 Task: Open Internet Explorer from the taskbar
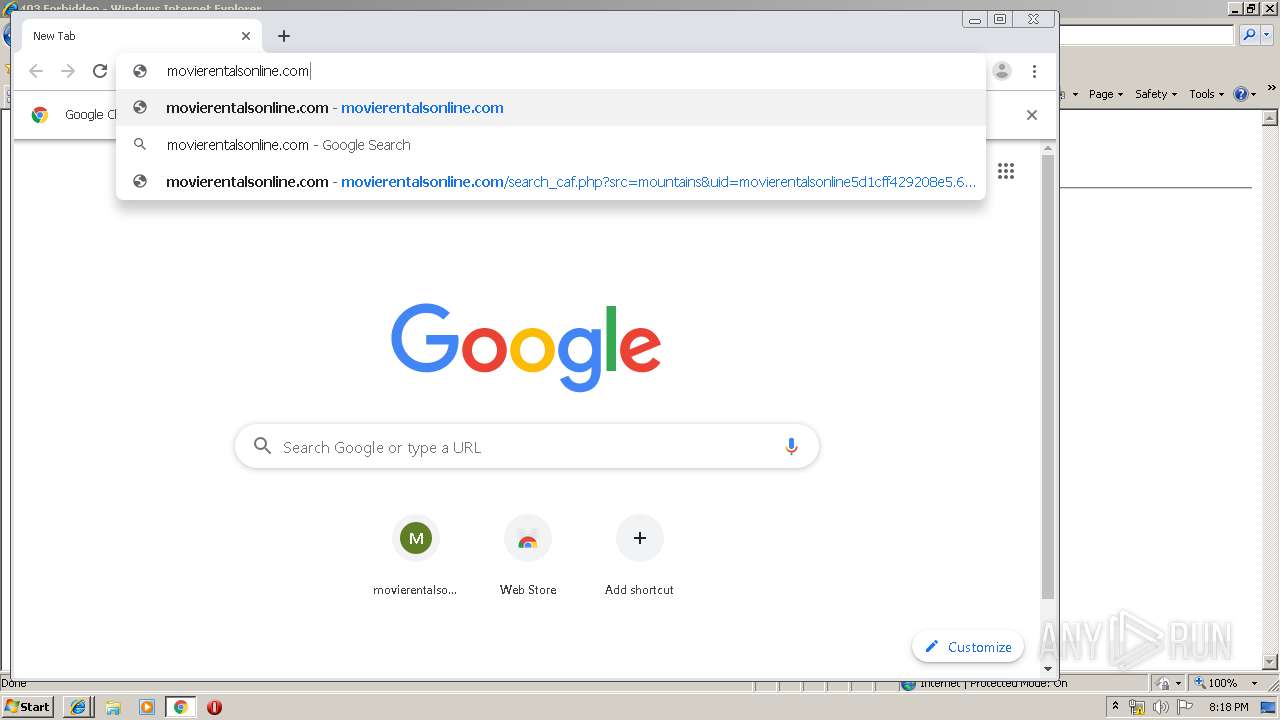[x=78, y=707]
